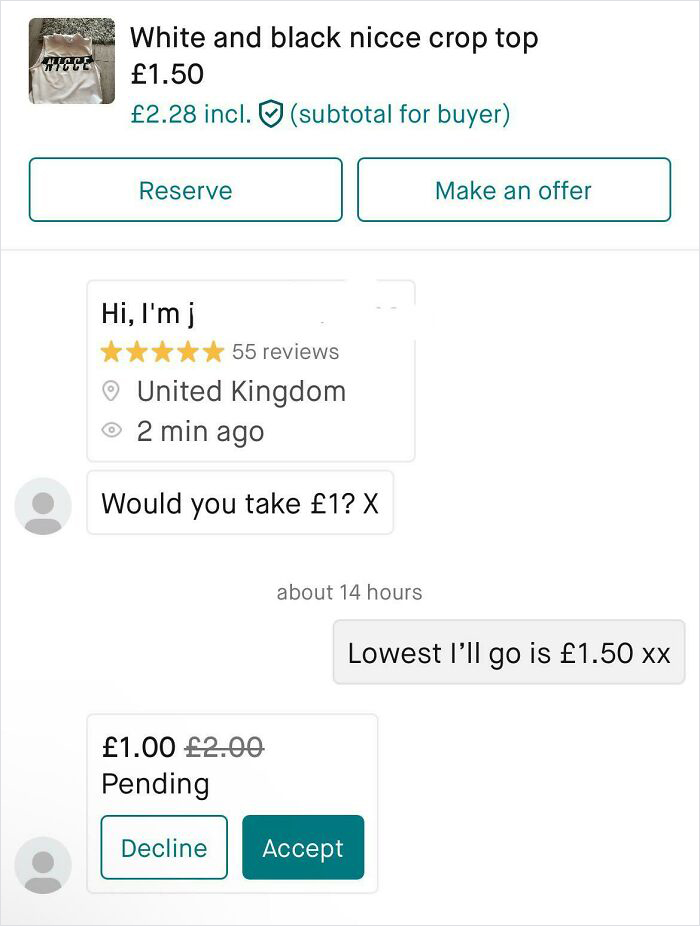700x926 pixels.
Task: Accept the £1.00 pending offer
Action: click(x=302, y=847)
